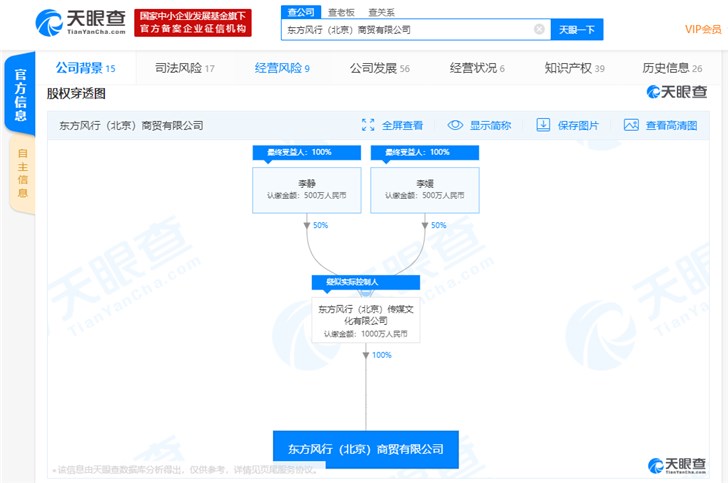The height and width of the screenshot is (483, 728).
Task: Click the 全屏查看 button
Action: click(392, 125)
